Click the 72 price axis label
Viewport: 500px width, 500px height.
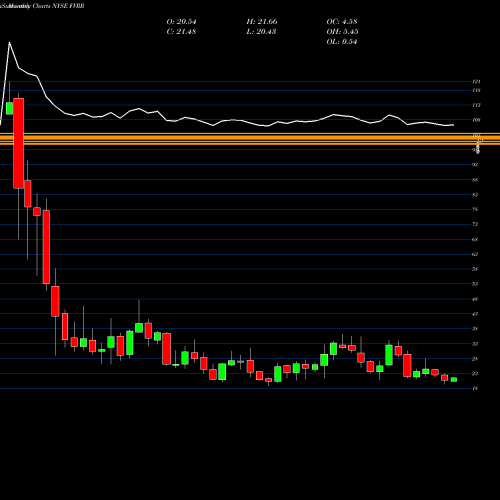(x=476, y=224)
